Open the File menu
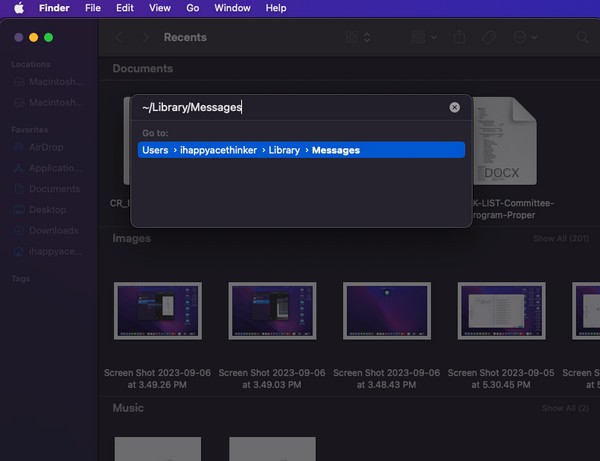 click(x=93, y=8)
